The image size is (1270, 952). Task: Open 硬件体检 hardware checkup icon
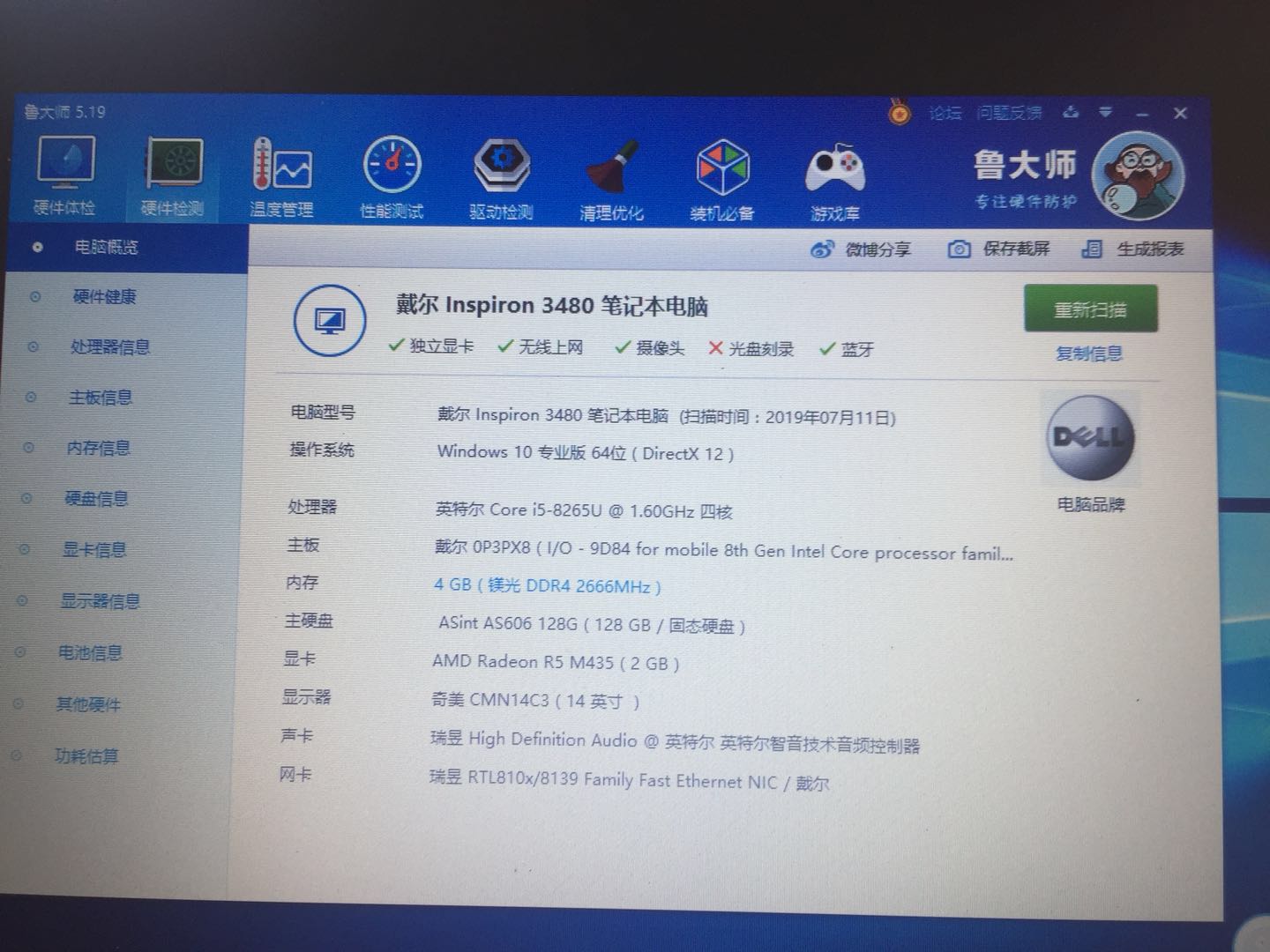[x=64, y=175]
